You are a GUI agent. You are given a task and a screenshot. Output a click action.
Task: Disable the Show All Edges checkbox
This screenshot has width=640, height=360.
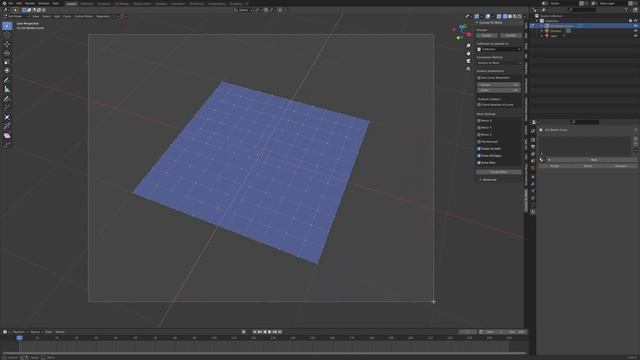pyautogui.click(x=479, y=156)
